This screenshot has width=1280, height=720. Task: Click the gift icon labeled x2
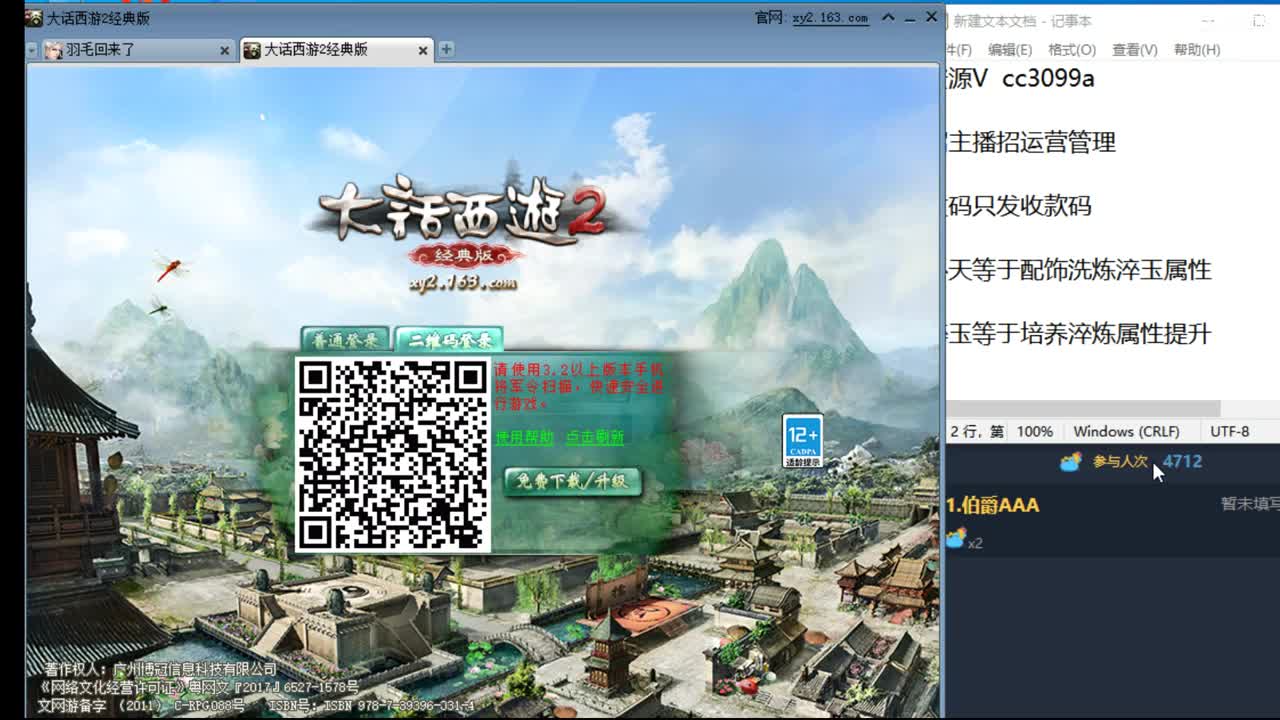[956, 540]
